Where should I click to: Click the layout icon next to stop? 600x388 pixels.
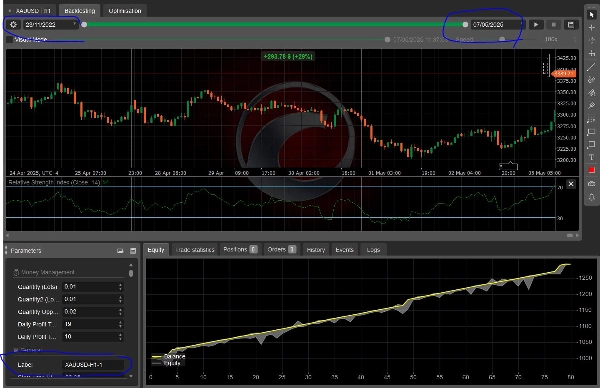571,25
